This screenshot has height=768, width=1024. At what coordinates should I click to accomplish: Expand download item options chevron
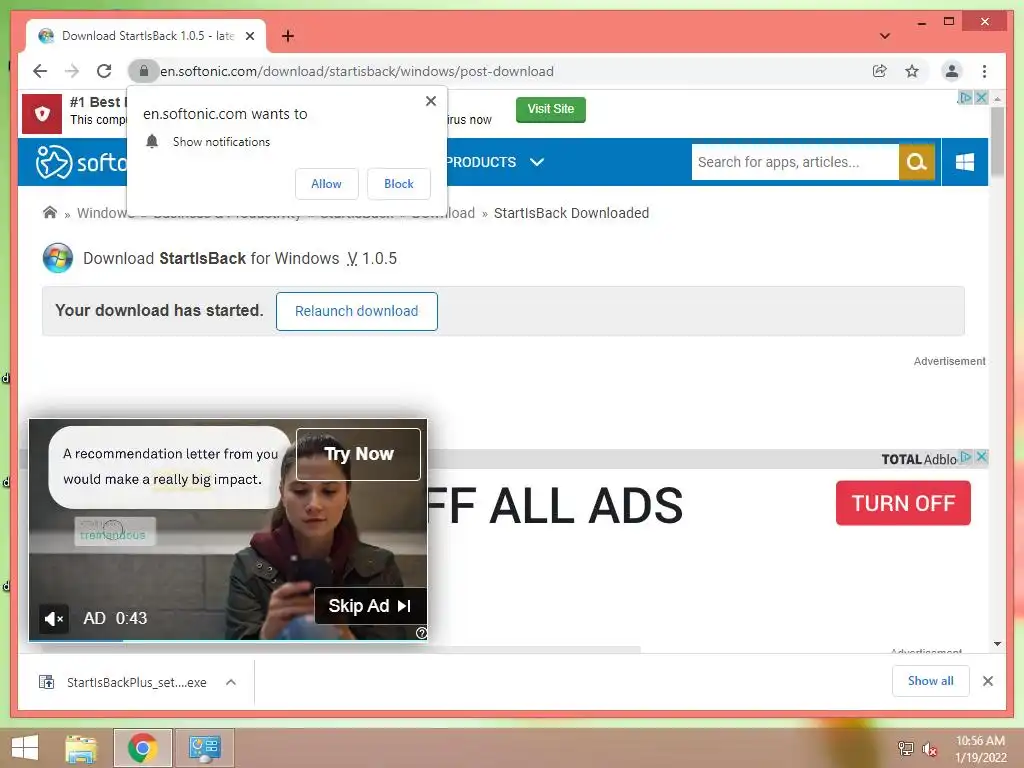[x=231, y=682]
